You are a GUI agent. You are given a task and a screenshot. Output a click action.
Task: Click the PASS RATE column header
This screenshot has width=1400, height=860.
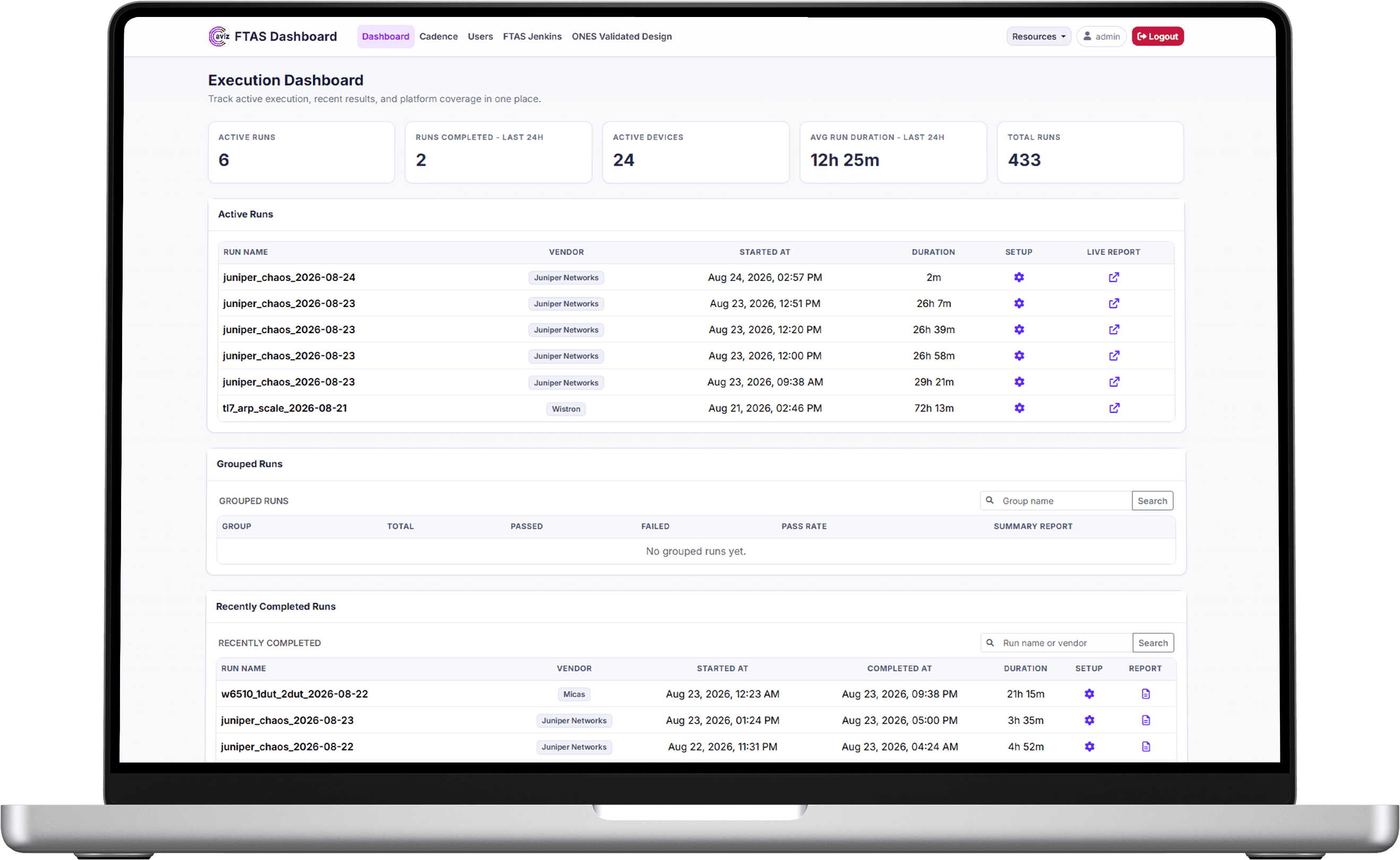click(x=804, y=526)
